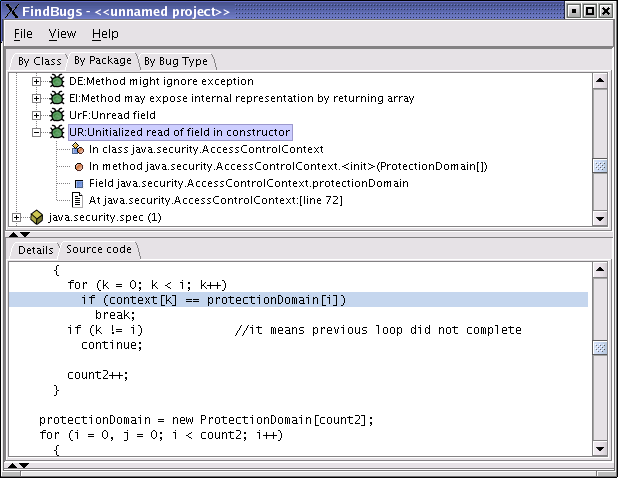Click source code scrollbar down arrow
Image resolution: width=618 pixels, height=478 pixels.
point(600,448)
